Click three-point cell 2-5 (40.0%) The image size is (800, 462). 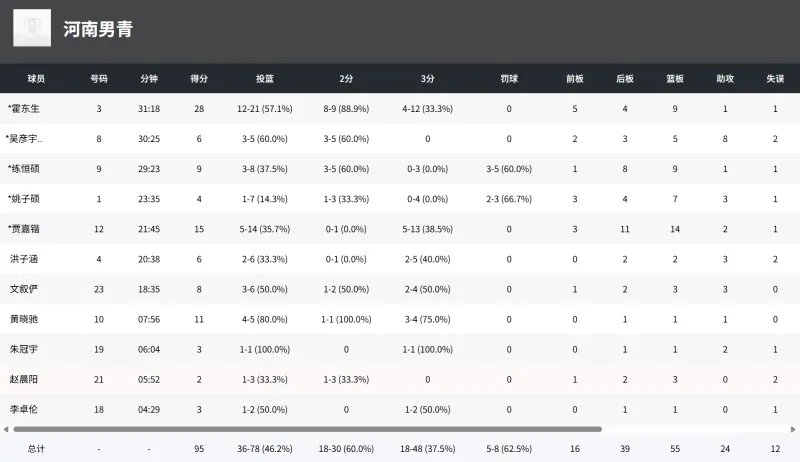[428, 259]
